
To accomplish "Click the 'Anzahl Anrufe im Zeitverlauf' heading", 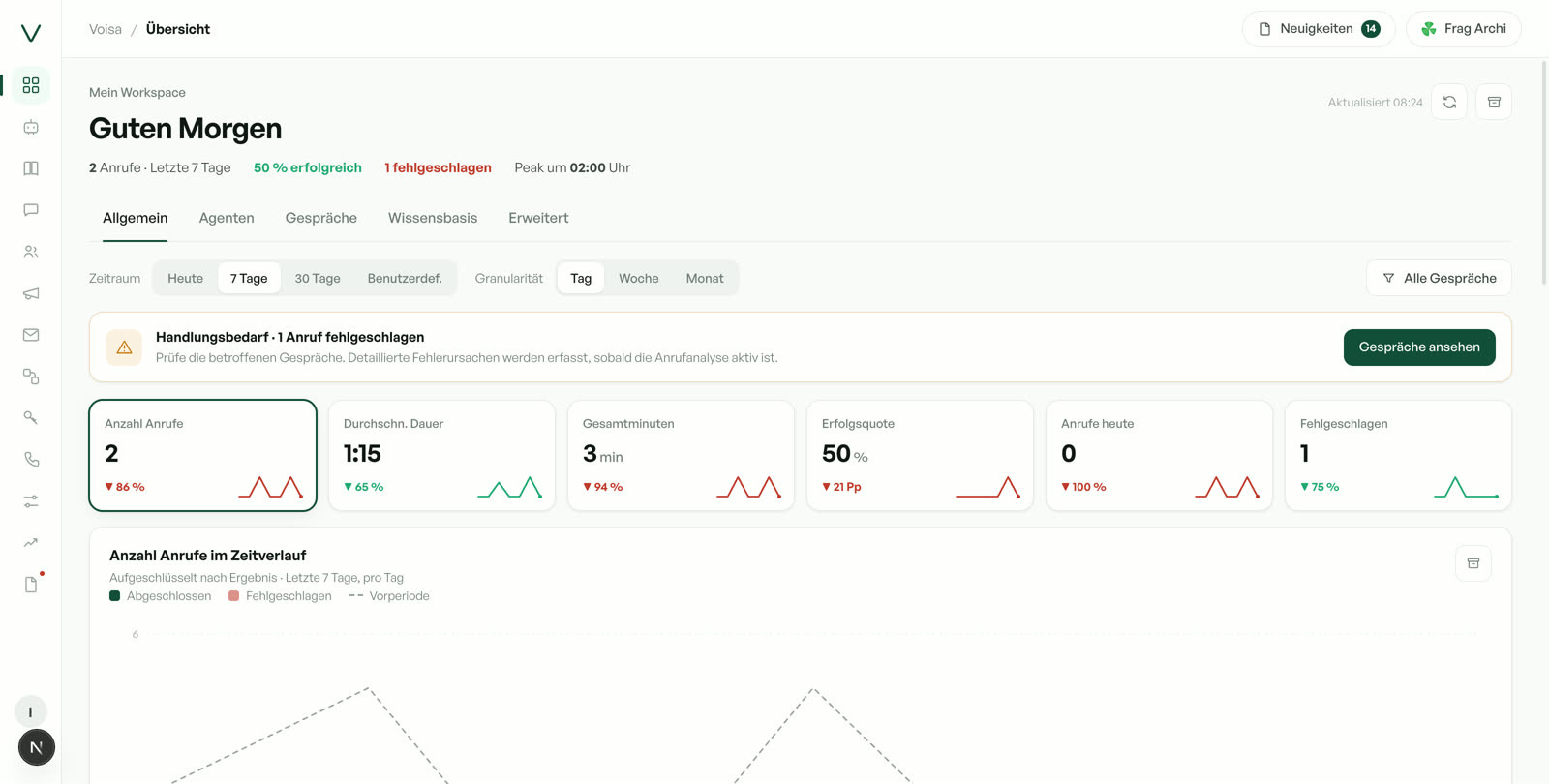I will pos(208,556).
